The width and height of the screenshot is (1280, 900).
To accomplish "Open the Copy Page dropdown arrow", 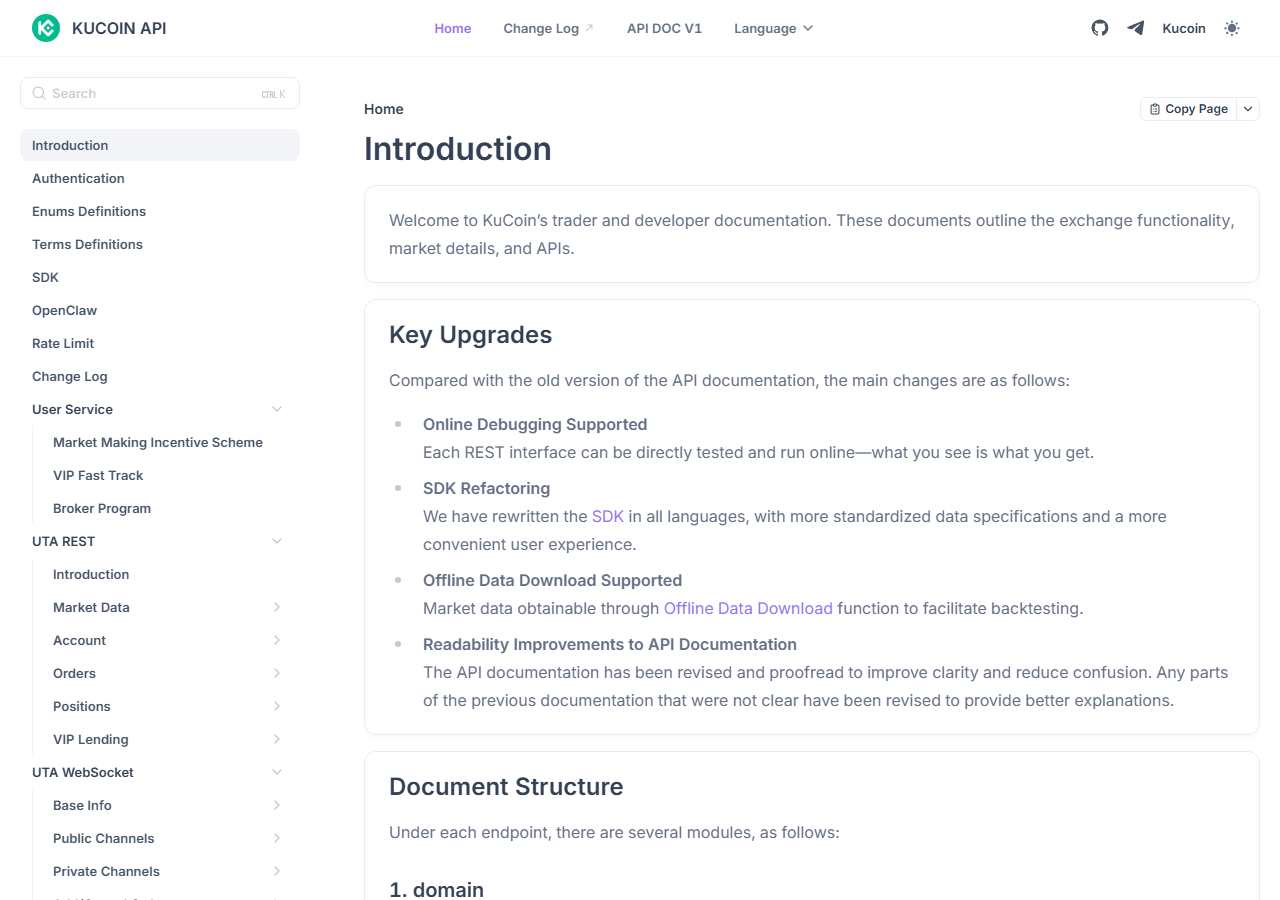I will [x=1248, y=109].
